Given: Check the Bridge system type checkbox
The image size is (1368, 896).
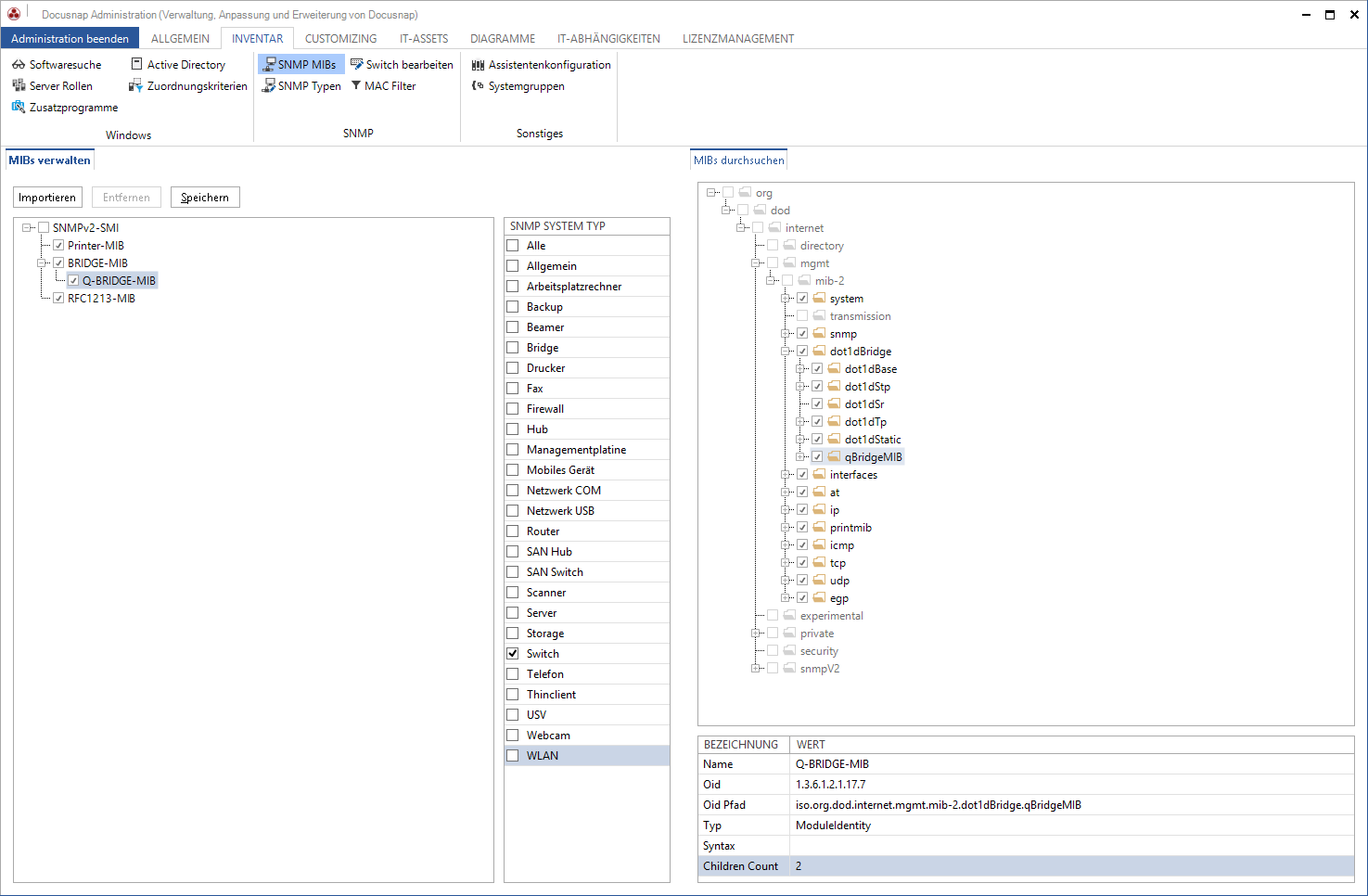Looking at the screenshot, I should tap(513, 348).
